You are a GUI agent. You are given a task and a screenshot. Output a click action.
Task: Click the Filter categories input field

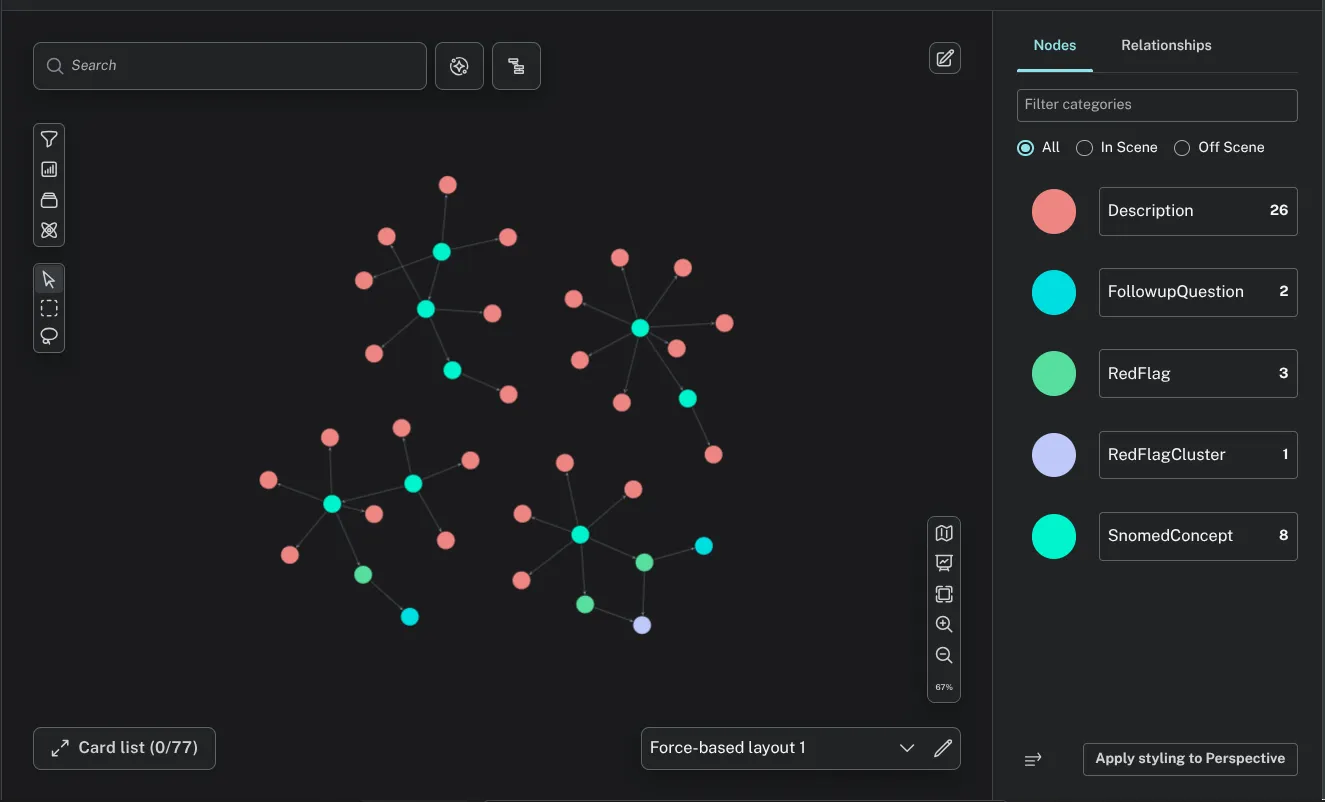click(1157, 105)
